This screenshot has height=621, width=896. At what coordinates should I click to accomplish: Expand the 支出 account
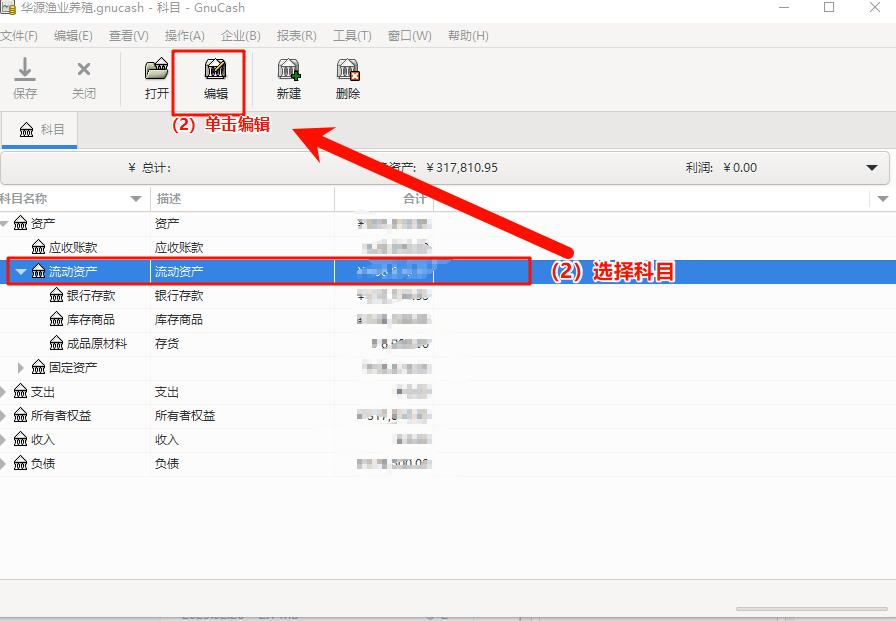[x=3, y=391]
